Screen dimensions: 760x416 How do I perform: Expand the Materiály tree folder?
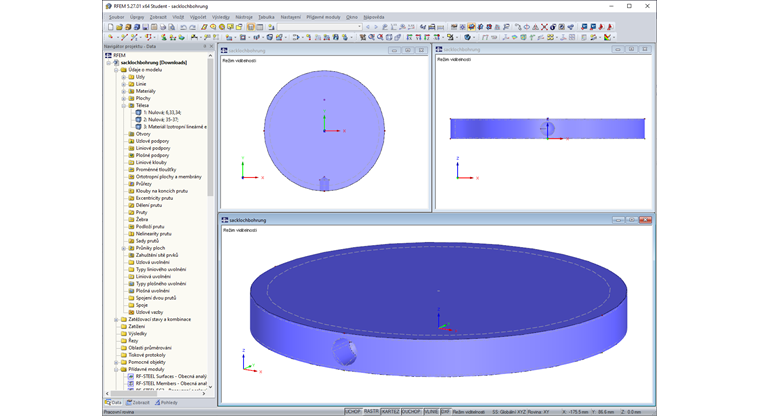[124, 91]
